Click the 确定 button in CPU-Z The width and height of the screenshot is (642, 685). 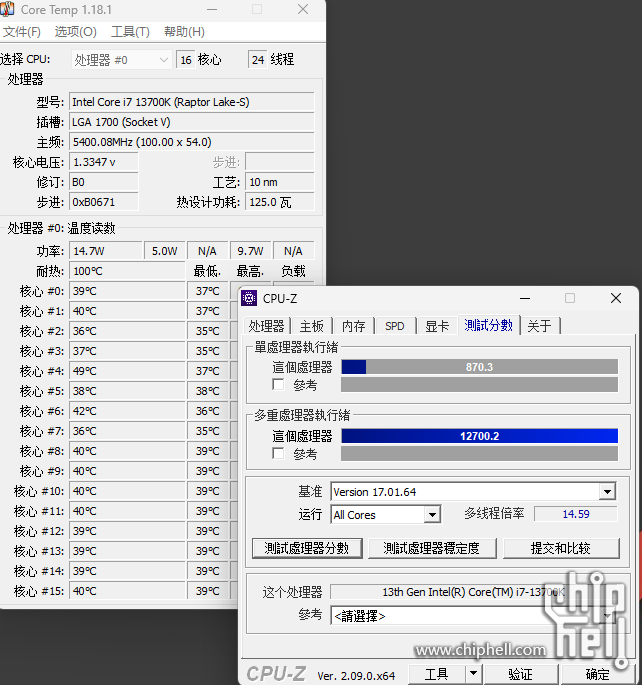597,674
